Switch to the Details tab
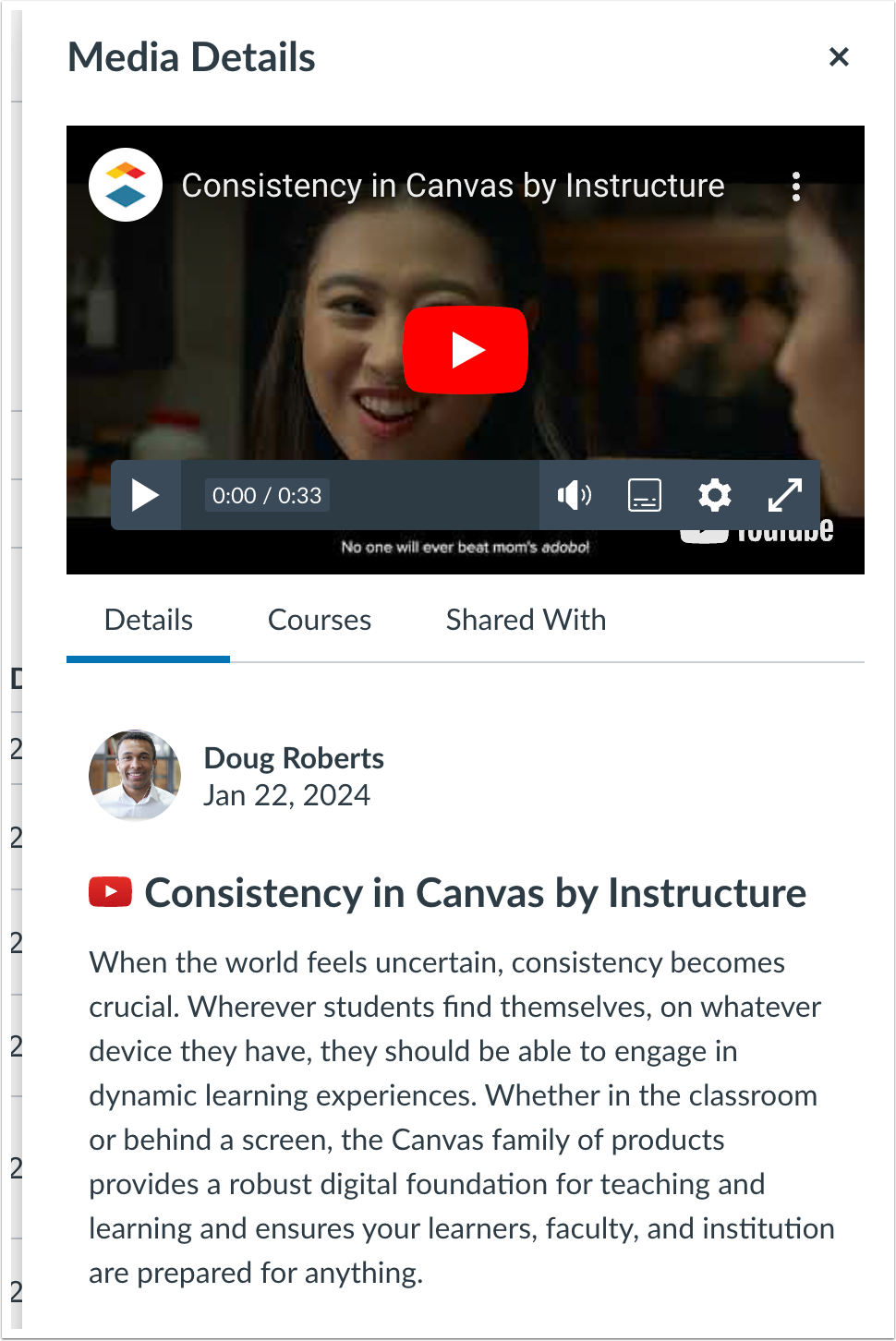The width and height of the screenshot is (896, 1341). pyautogui.click(x=149, y=620)
